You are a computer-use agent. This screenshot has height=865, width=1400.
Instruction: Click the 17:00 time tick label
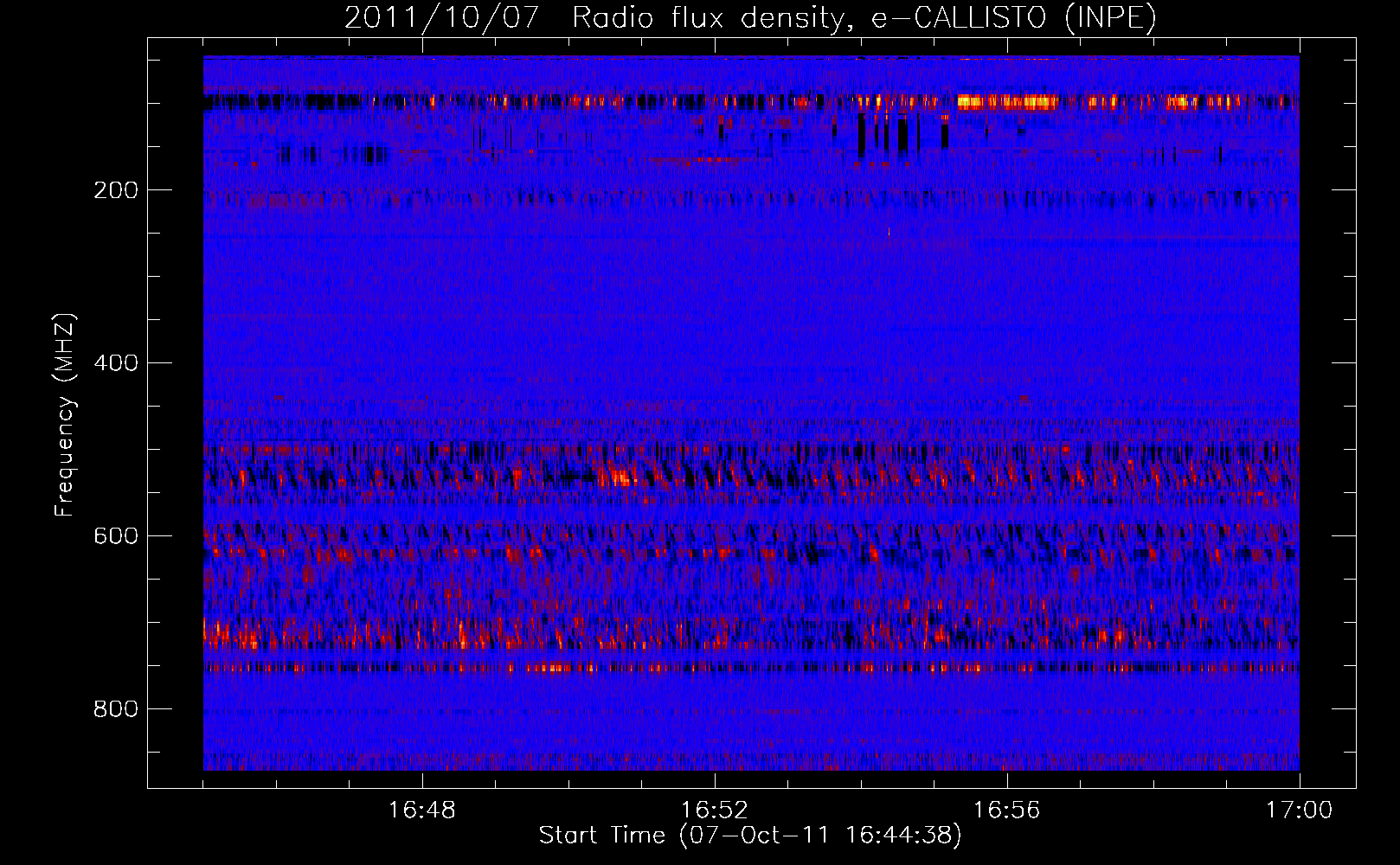click(1300, 811)
